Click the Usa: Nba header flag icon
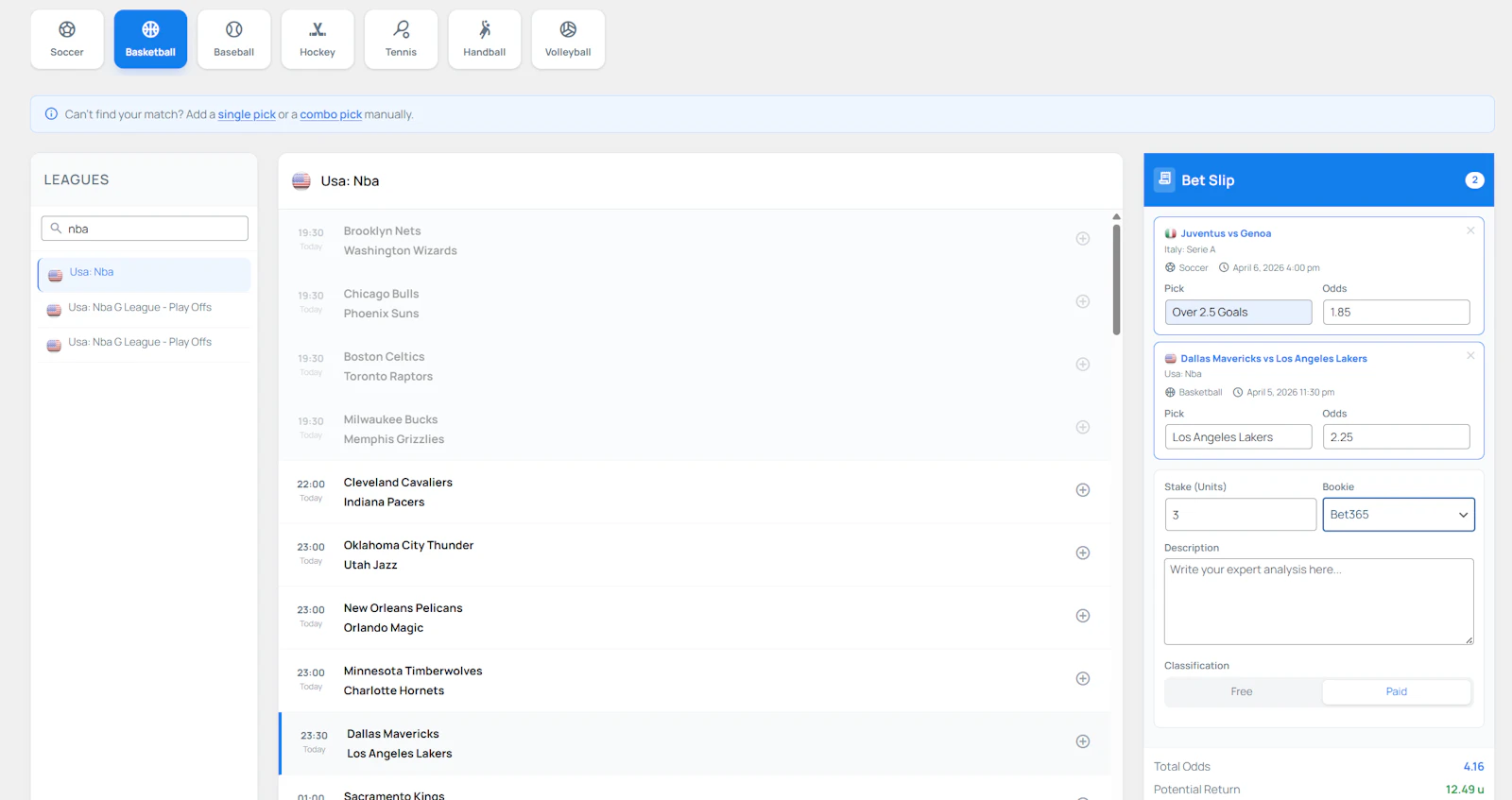The height and width of the screenshot is (800, 1512). [301, 181]
